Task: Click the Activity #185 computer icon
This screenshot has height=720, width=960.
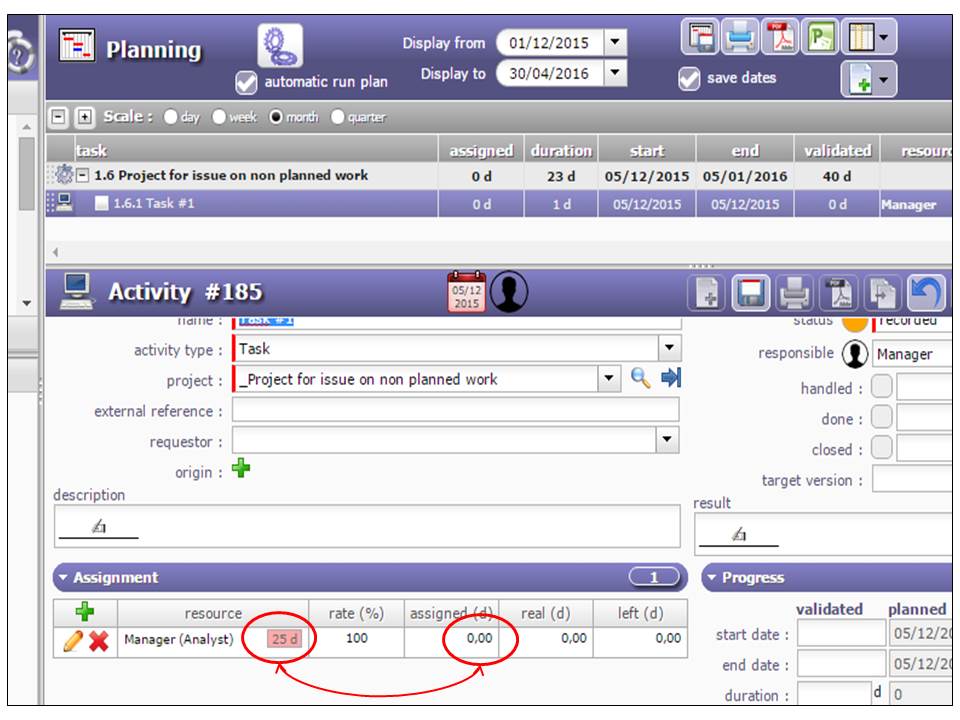Action: 77,291
